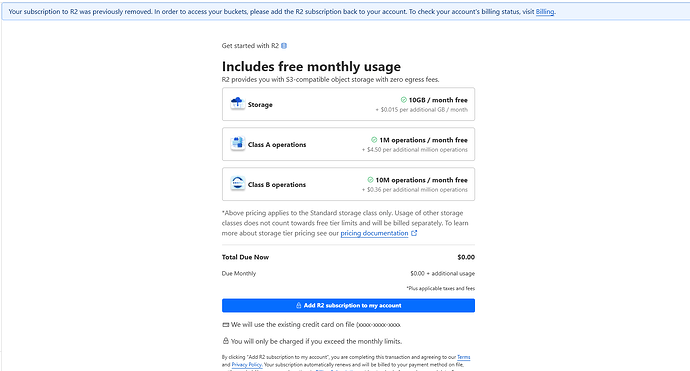Click the external link icon after pricing documentation

click(414, 233)
